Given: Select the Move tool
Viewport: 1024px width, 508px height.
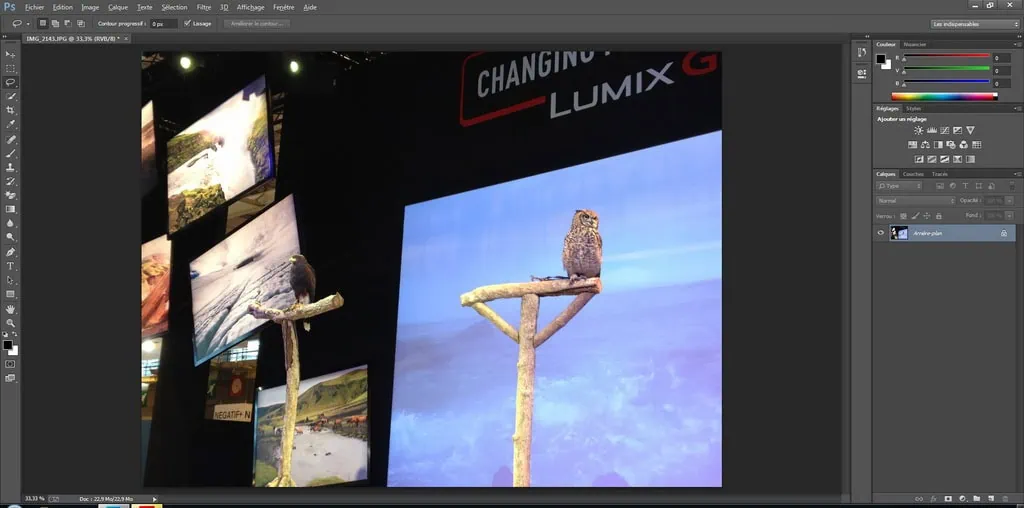Looking at the screenshot, I should 11,54.
